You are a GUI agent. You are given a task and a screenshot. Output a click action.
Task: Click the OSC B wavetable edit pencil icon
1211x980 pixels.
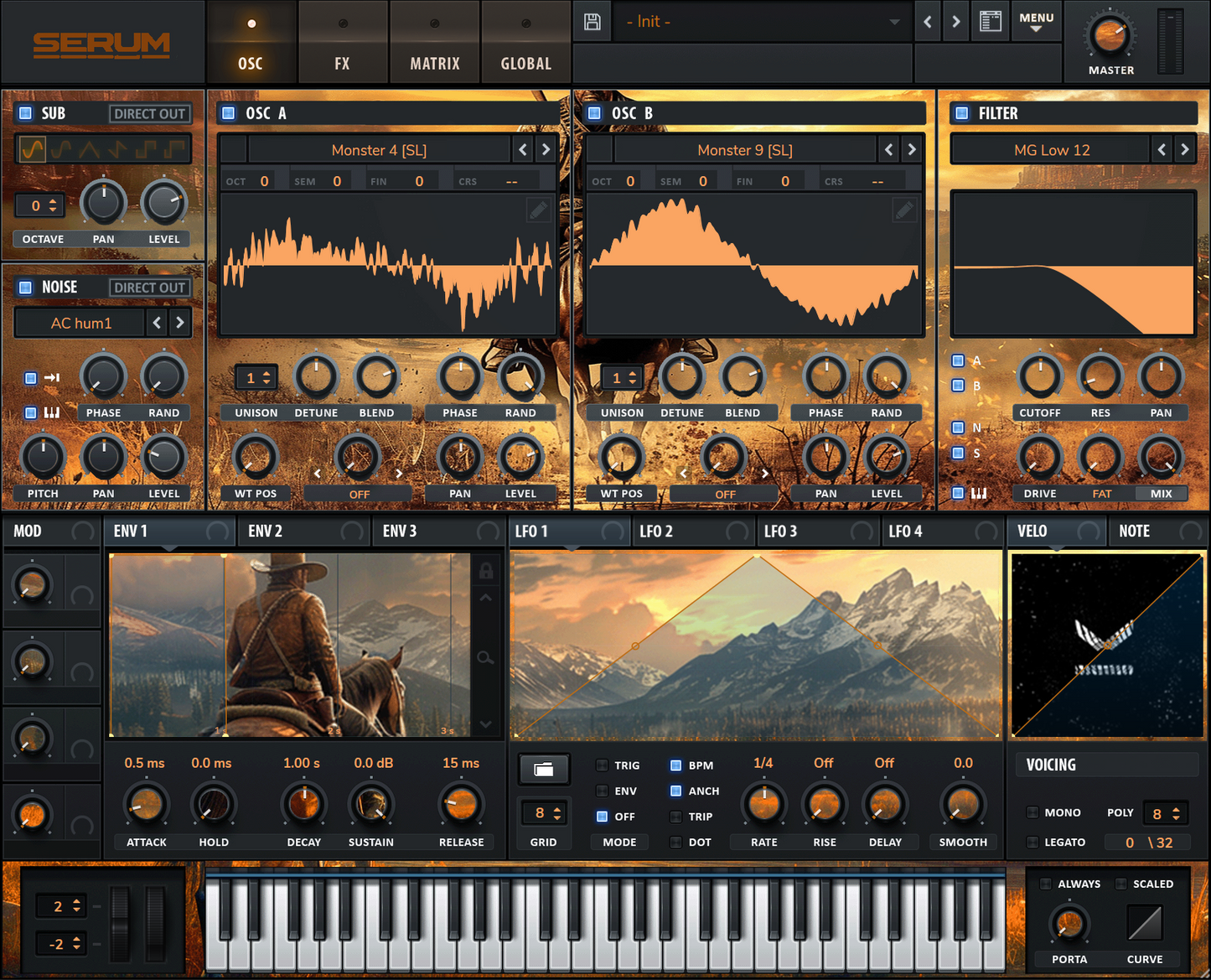[904, 210]
